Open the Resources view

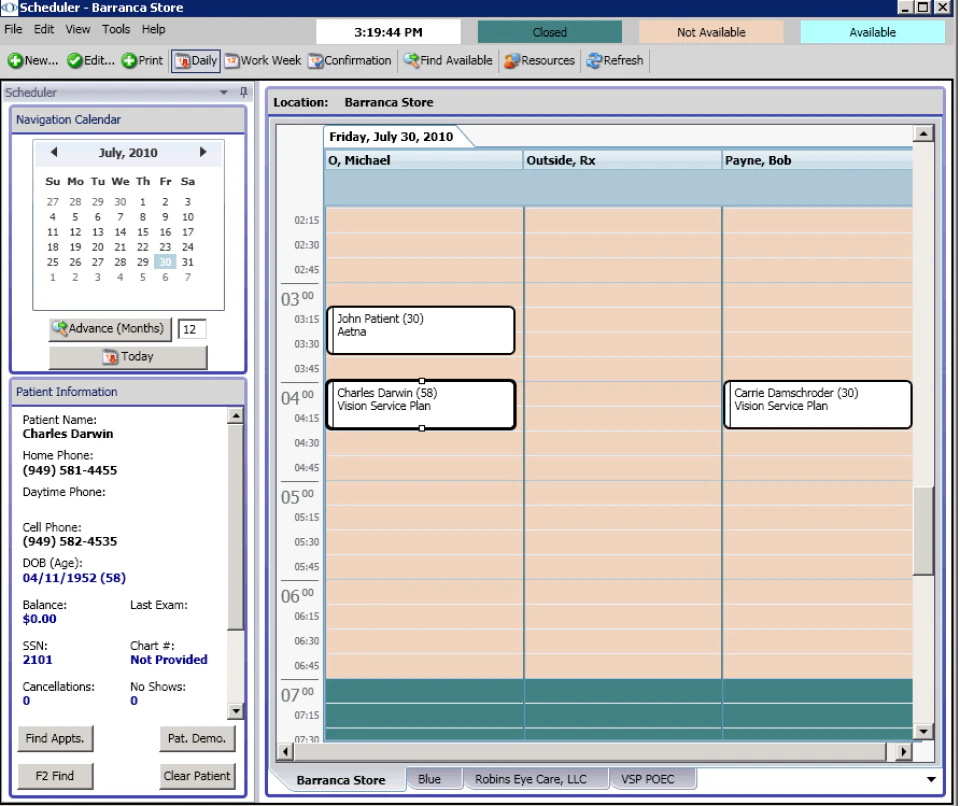(539, 60)
